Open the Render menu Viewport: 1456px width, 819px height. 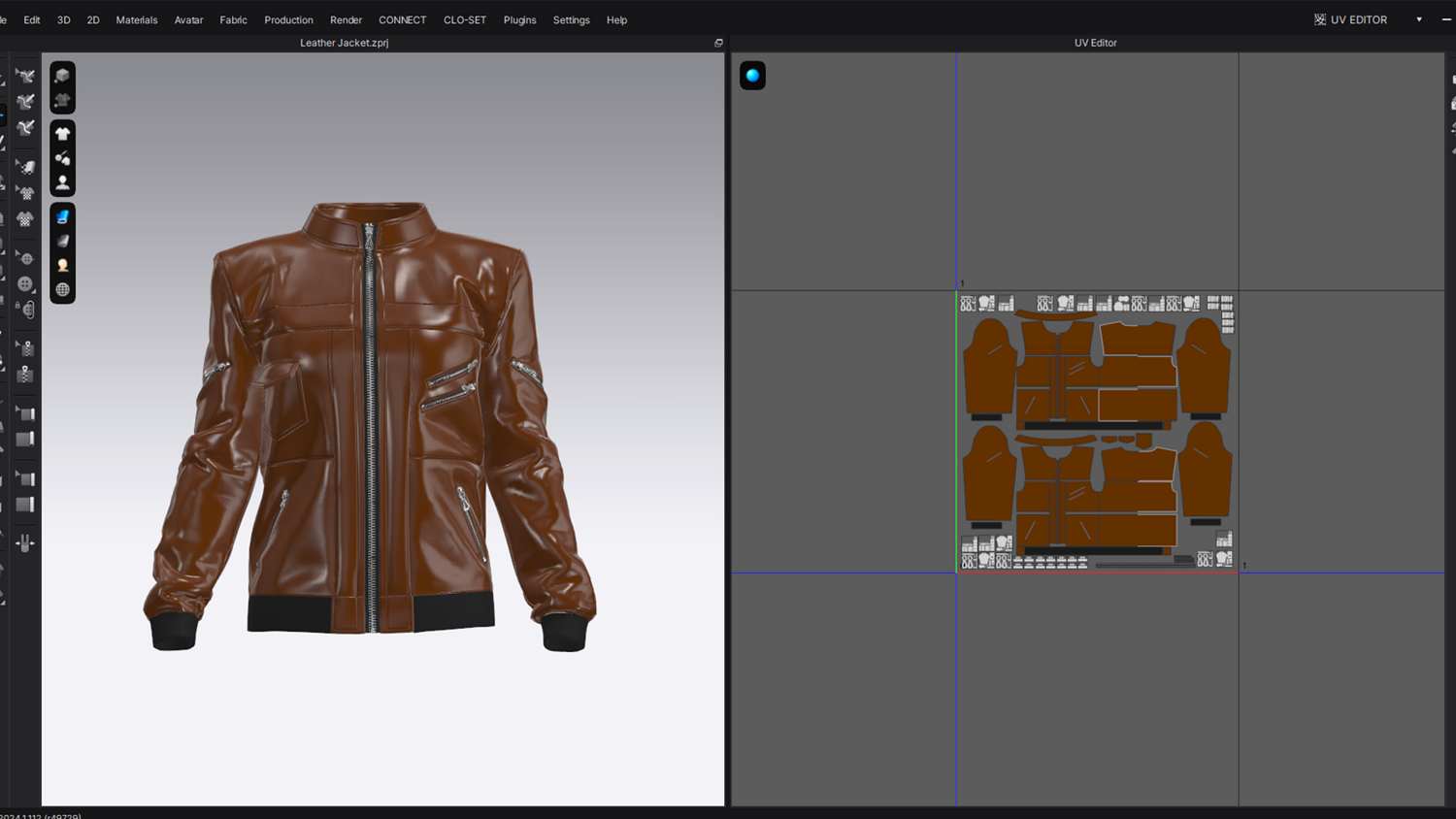(x=346, y=19)
